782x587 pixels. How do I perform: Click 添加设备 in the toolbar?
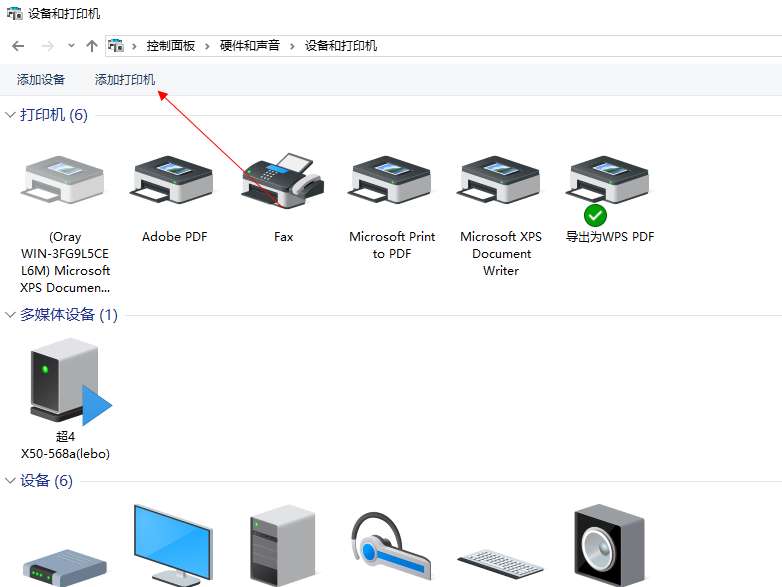(41, 80)
